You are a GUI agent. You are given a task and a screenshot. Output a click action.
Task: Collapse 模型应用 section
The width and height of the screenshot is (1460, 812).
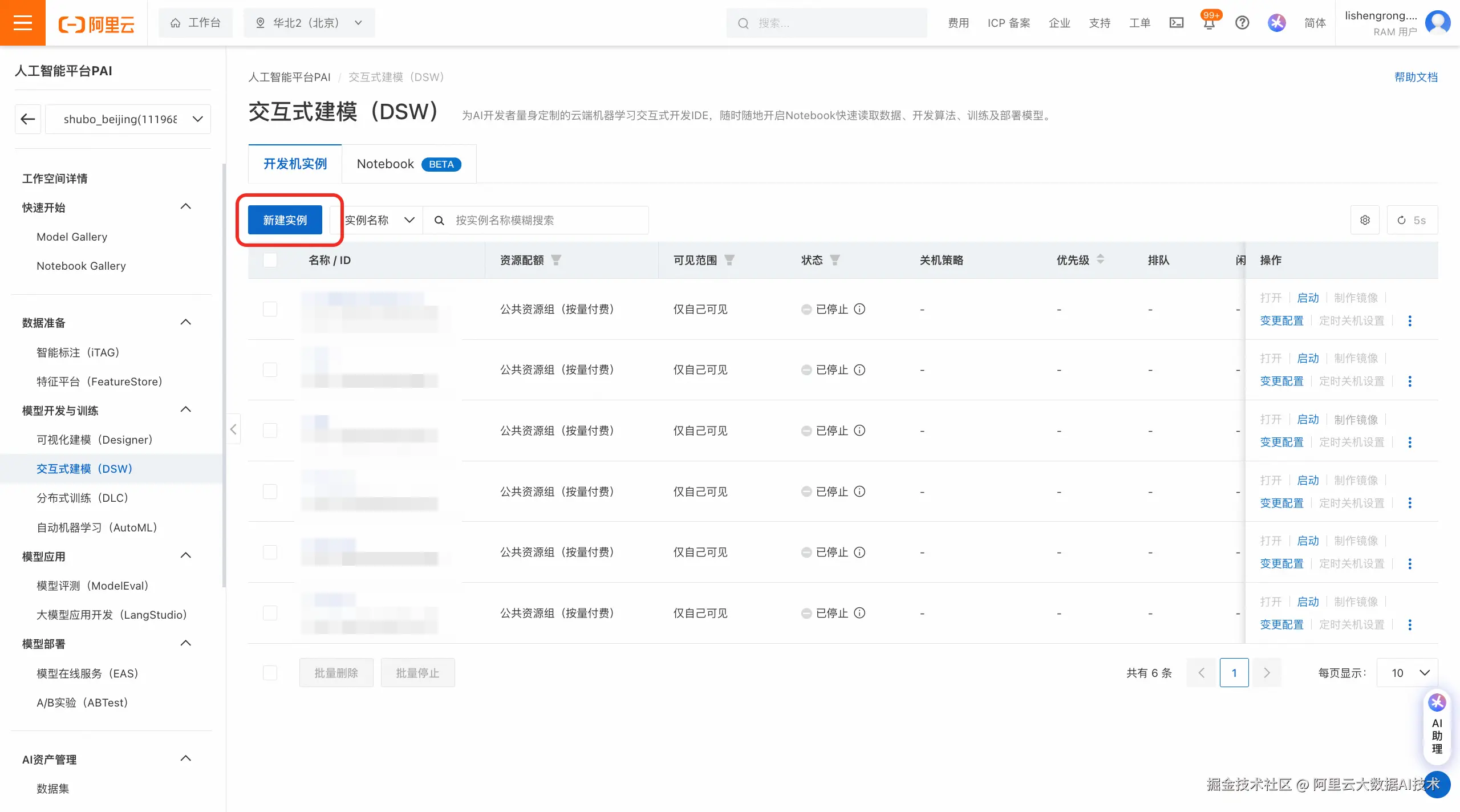tap(185, 556)
